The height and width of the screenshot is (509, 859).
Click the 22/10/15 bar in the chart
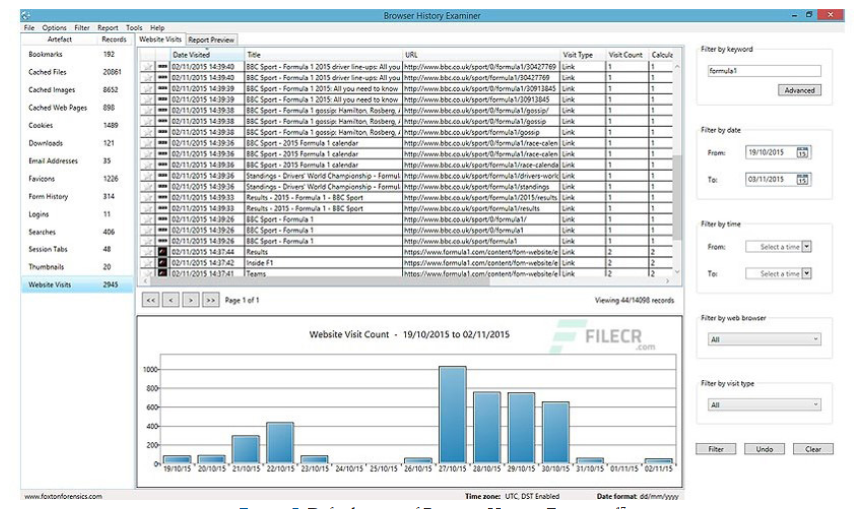[280, 443]
